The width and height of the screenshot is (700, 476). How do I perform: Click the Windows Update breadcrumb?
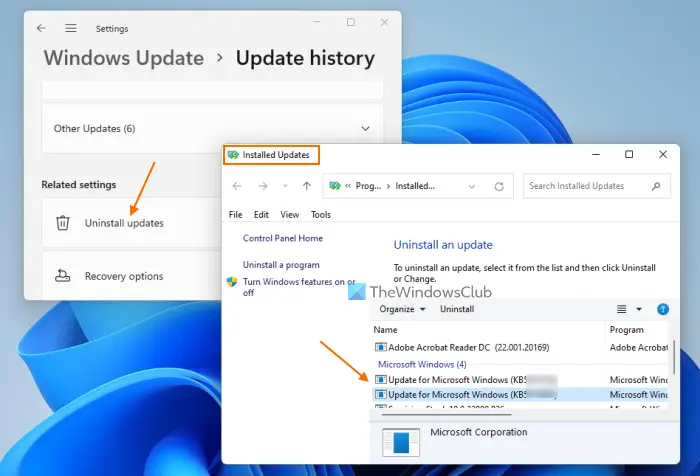(x=124, y=58)
